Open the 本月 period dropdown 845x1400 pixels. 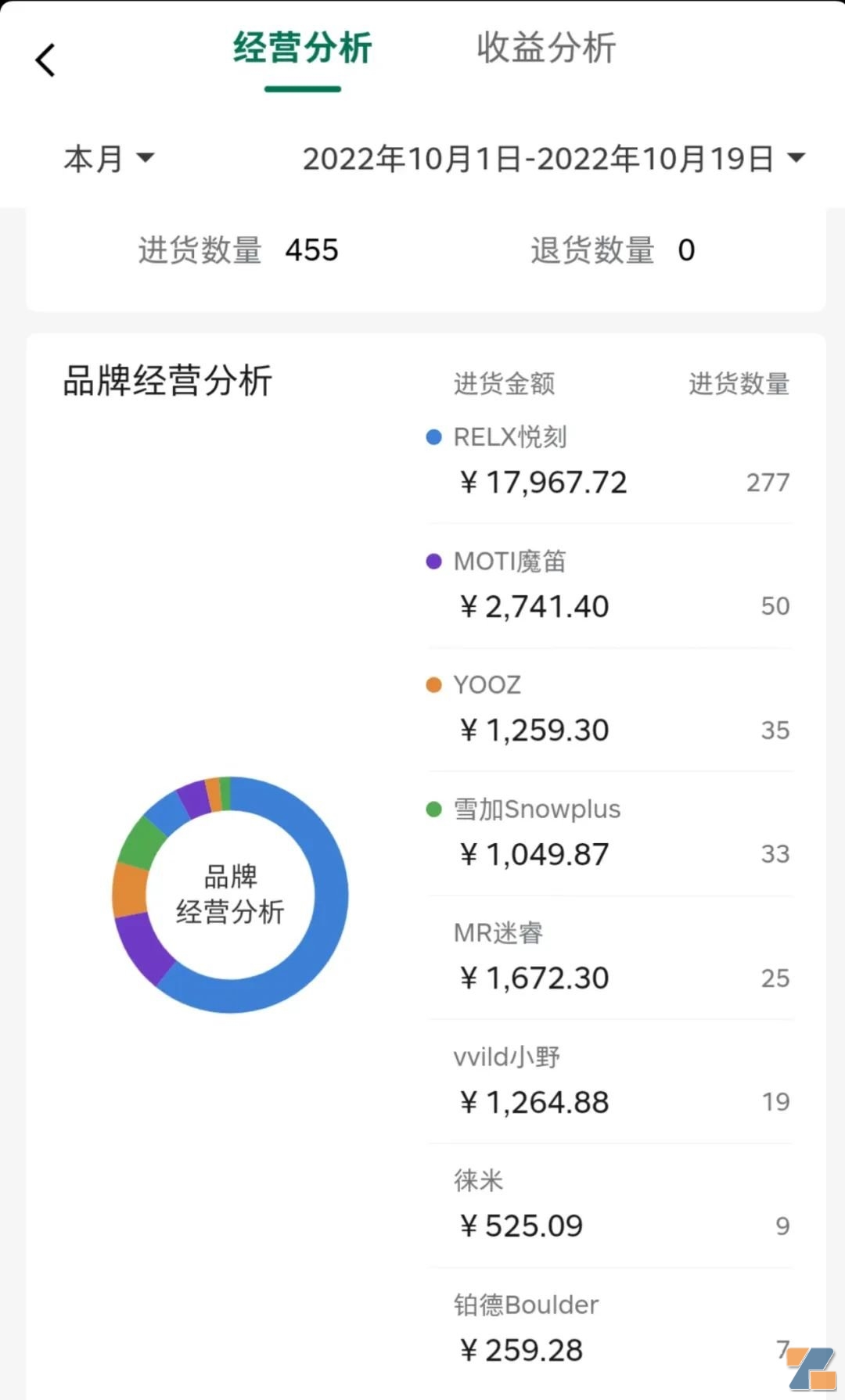click(108, 159)
